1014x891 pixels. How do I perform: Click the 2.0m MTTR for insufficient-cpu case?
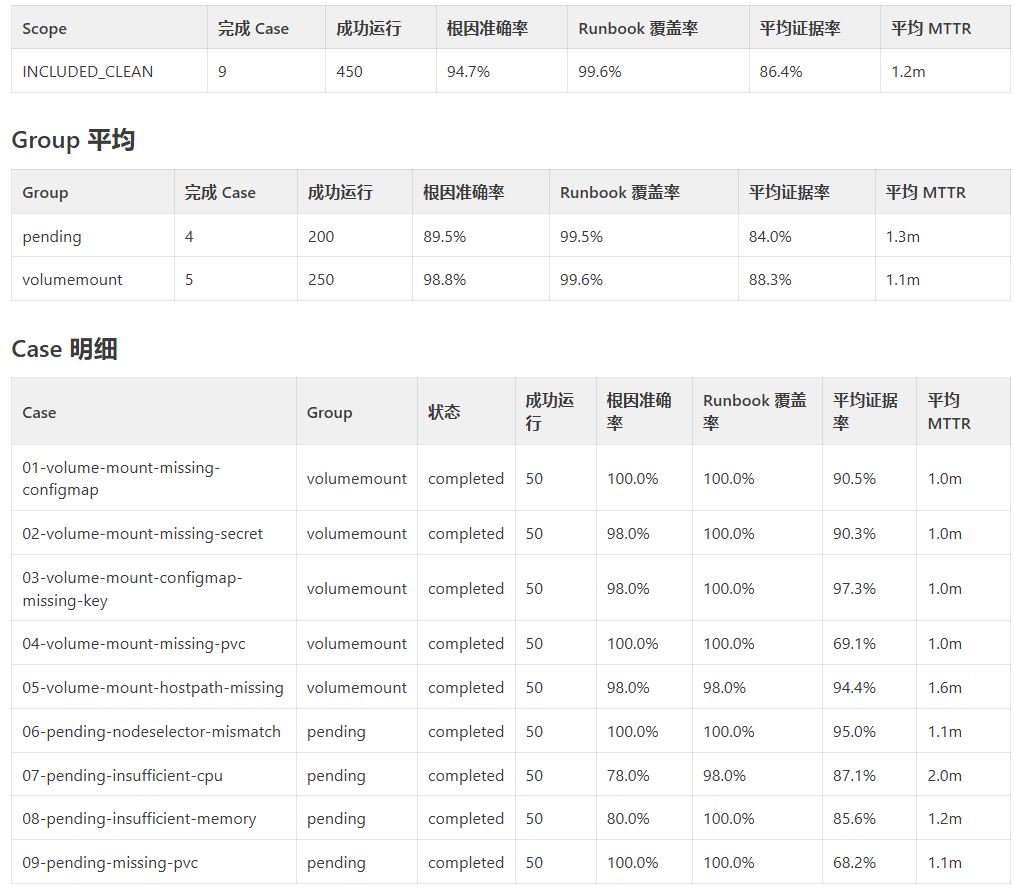tap(944, 775)
